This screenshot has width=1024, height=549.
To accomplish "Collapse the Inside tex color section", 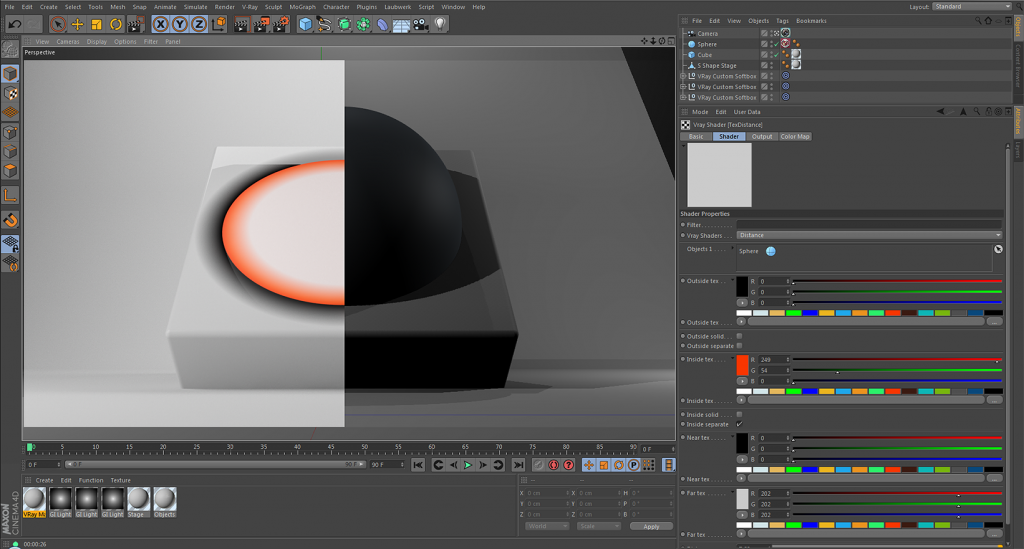I will click(x=732, y=359).
